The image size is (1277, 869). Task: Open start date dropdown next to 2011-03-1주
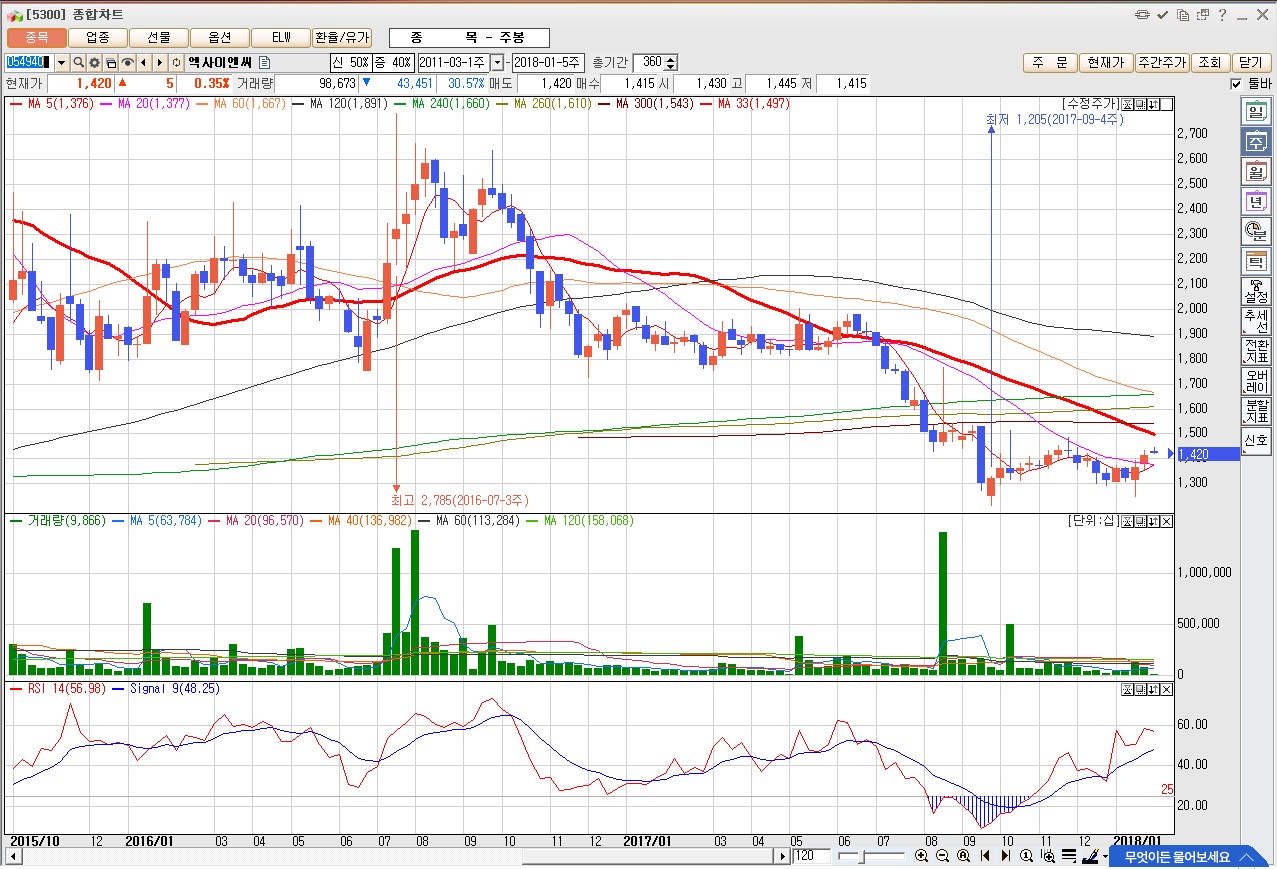pos(497,62)
